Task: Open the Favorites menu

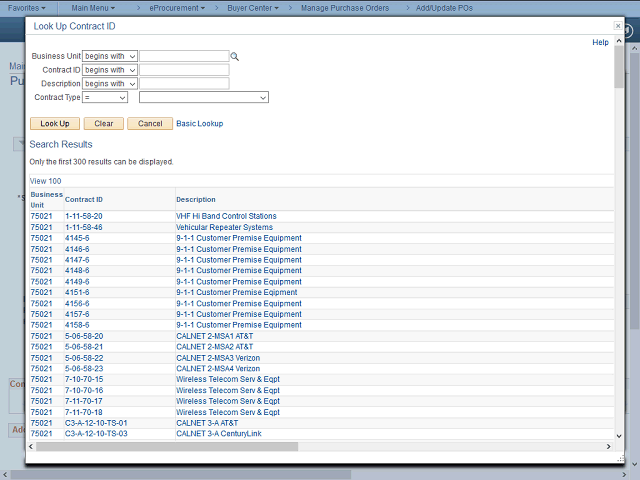Action: [x=27, y=7]
